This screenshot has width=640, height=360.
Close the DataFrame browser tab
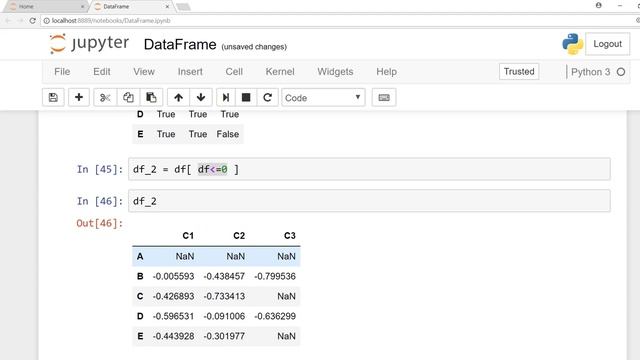click(x=167, y=7)
